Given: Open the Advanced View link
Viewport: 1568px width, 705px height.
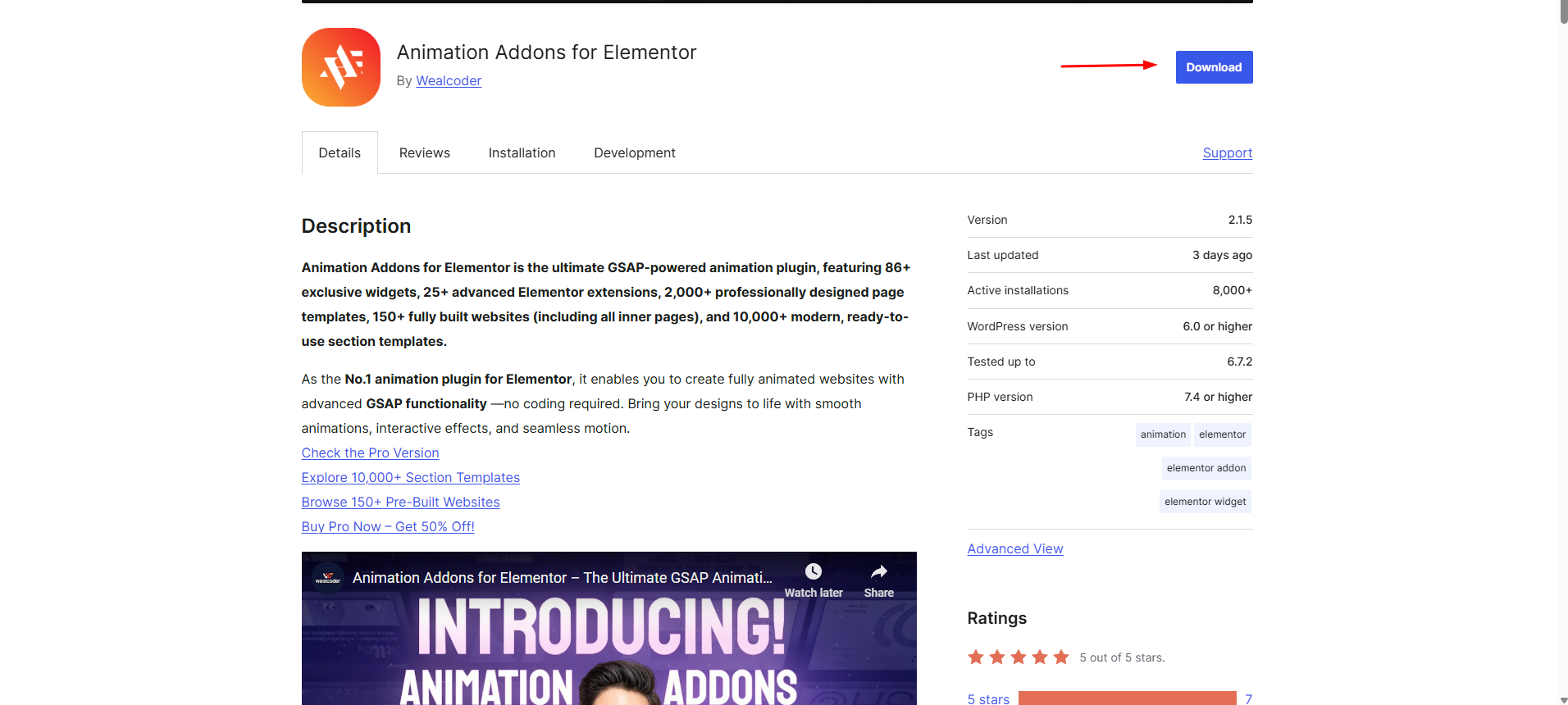Looking at the screenshot, I should pyautogui.click(x=1015, y=548).
